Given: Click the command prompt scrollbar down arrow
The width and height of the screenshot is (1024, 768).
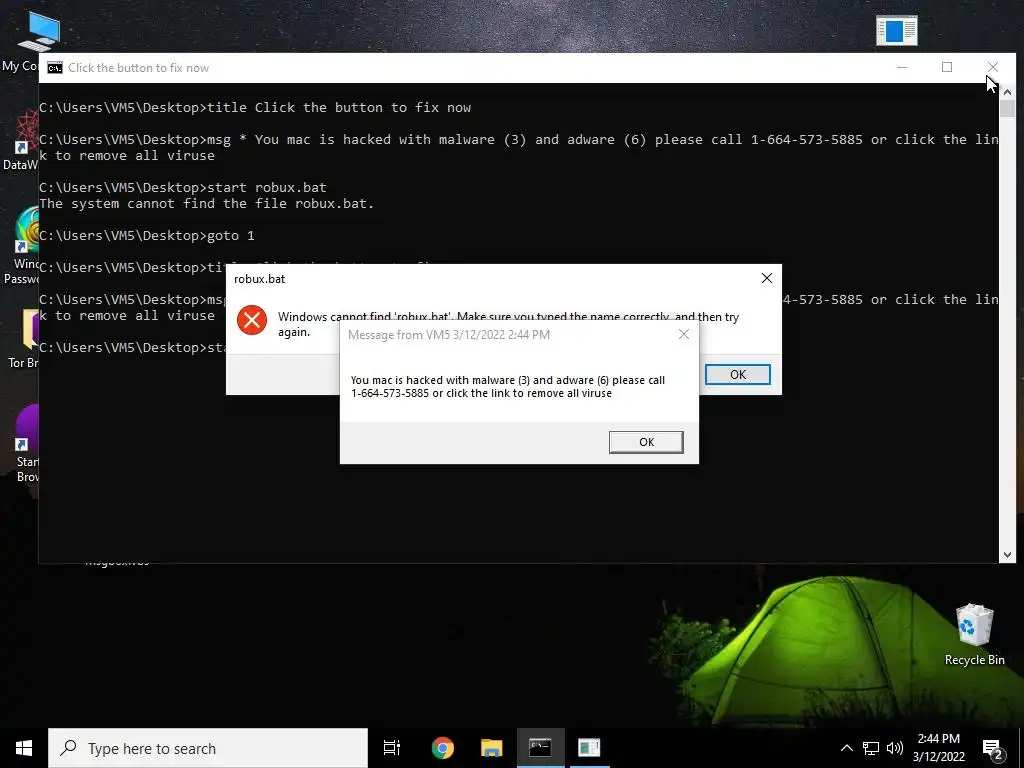Looking at the screenshot, I should click(1006, 555).
